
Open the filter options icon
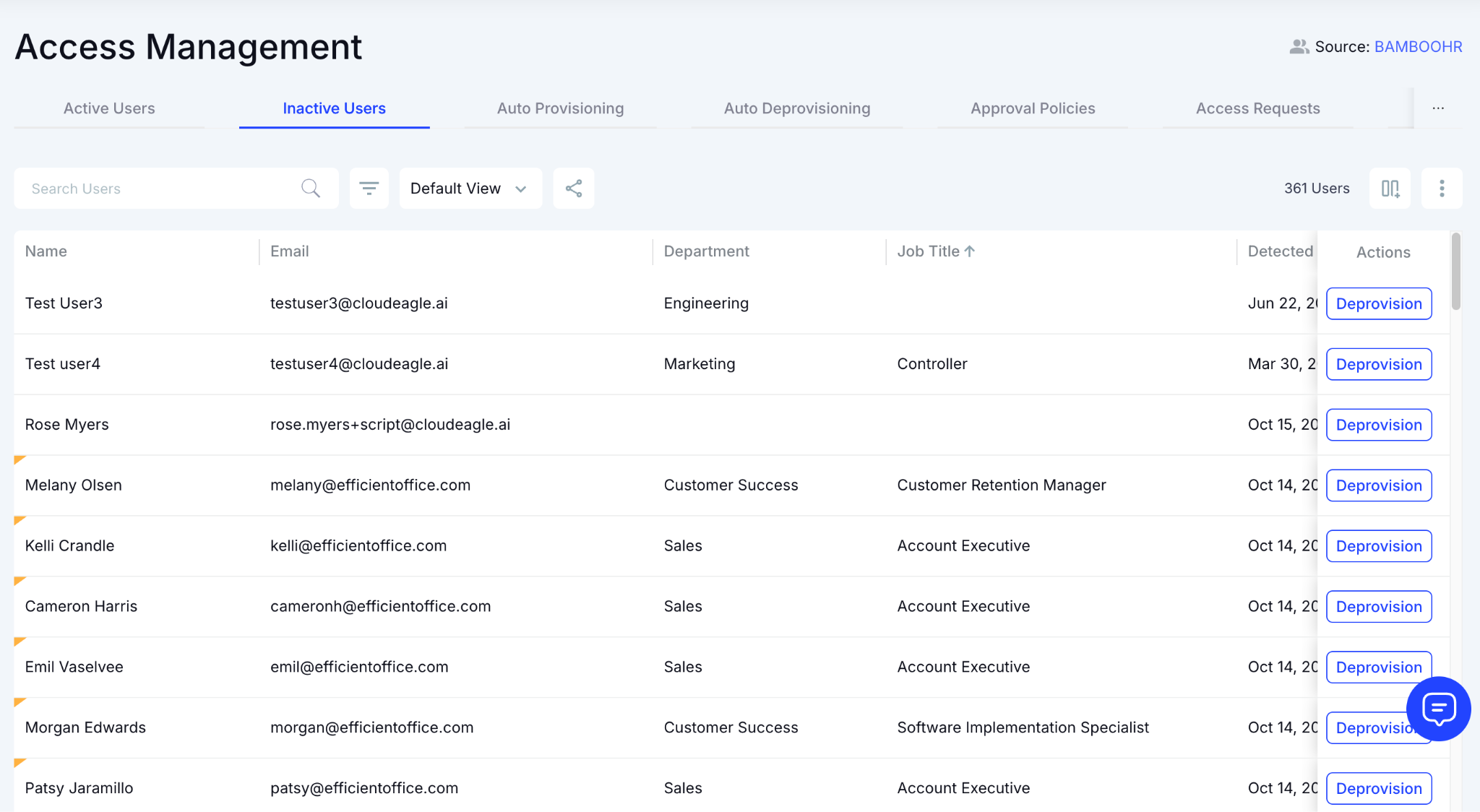(x=369, y=189)
